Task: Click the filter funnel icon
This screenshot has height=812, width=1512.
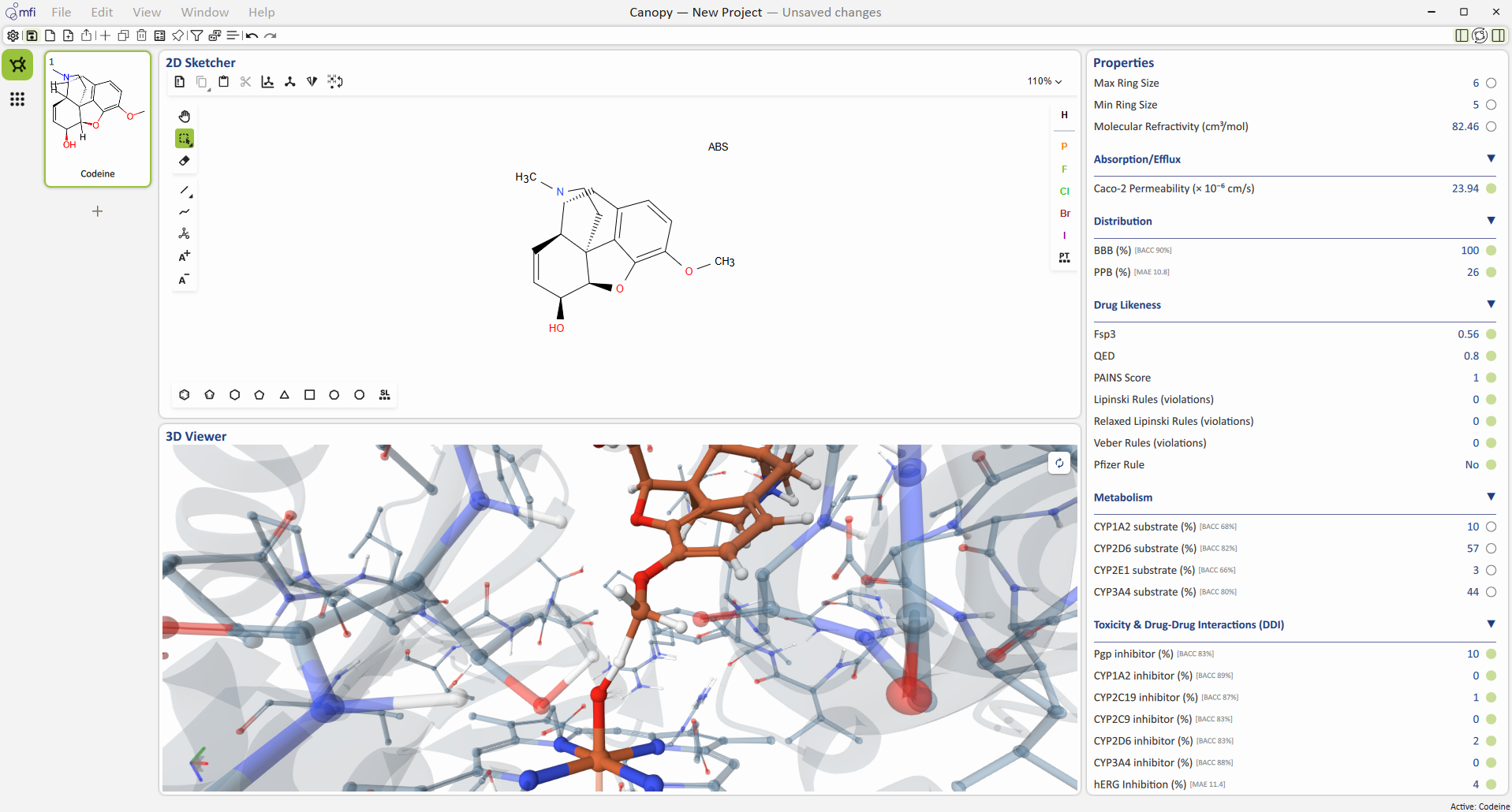Action: click(x=196, y=35)
